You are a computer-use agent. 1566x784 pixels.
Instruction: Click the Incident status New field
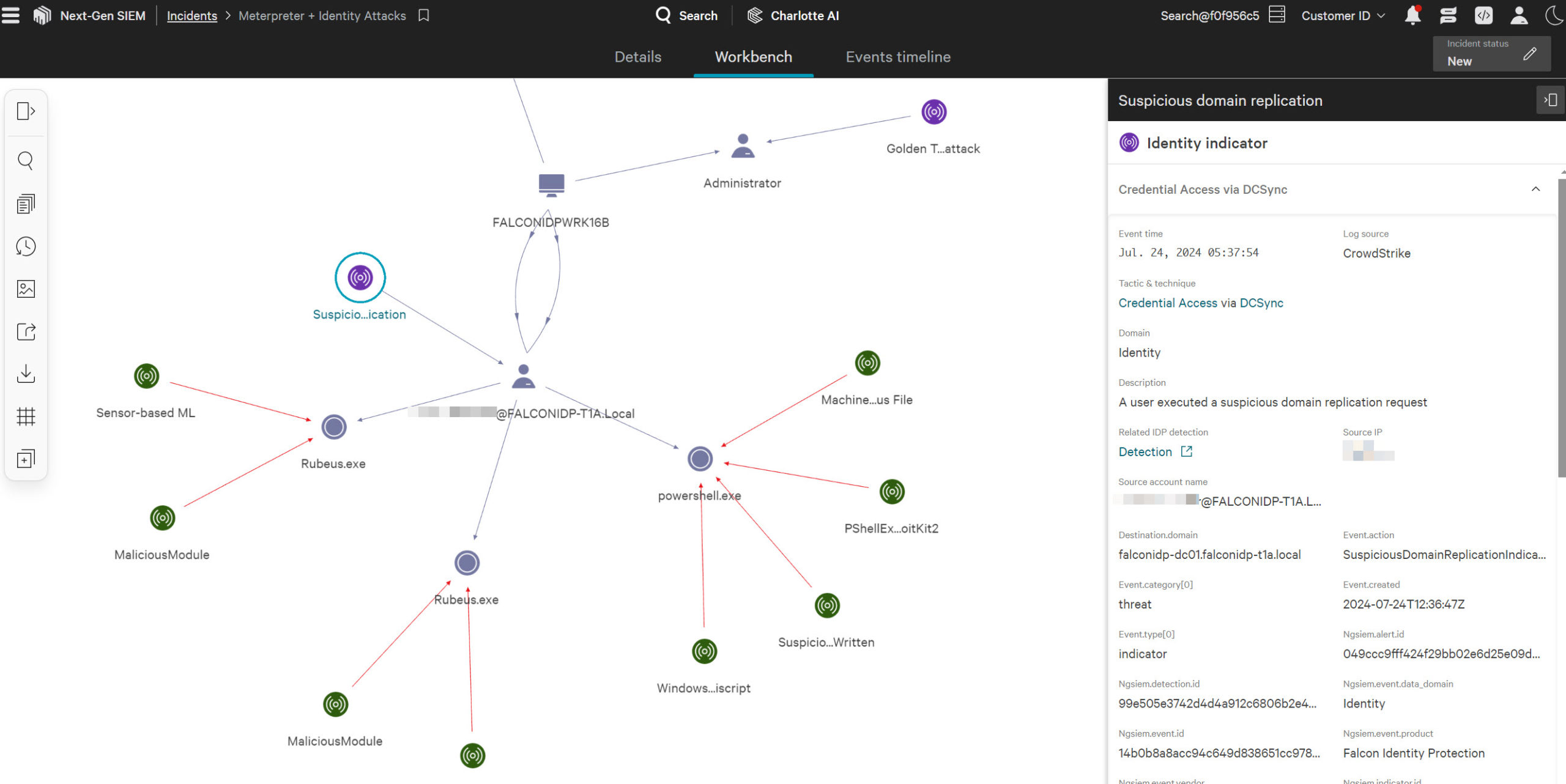pos(1491,54)
